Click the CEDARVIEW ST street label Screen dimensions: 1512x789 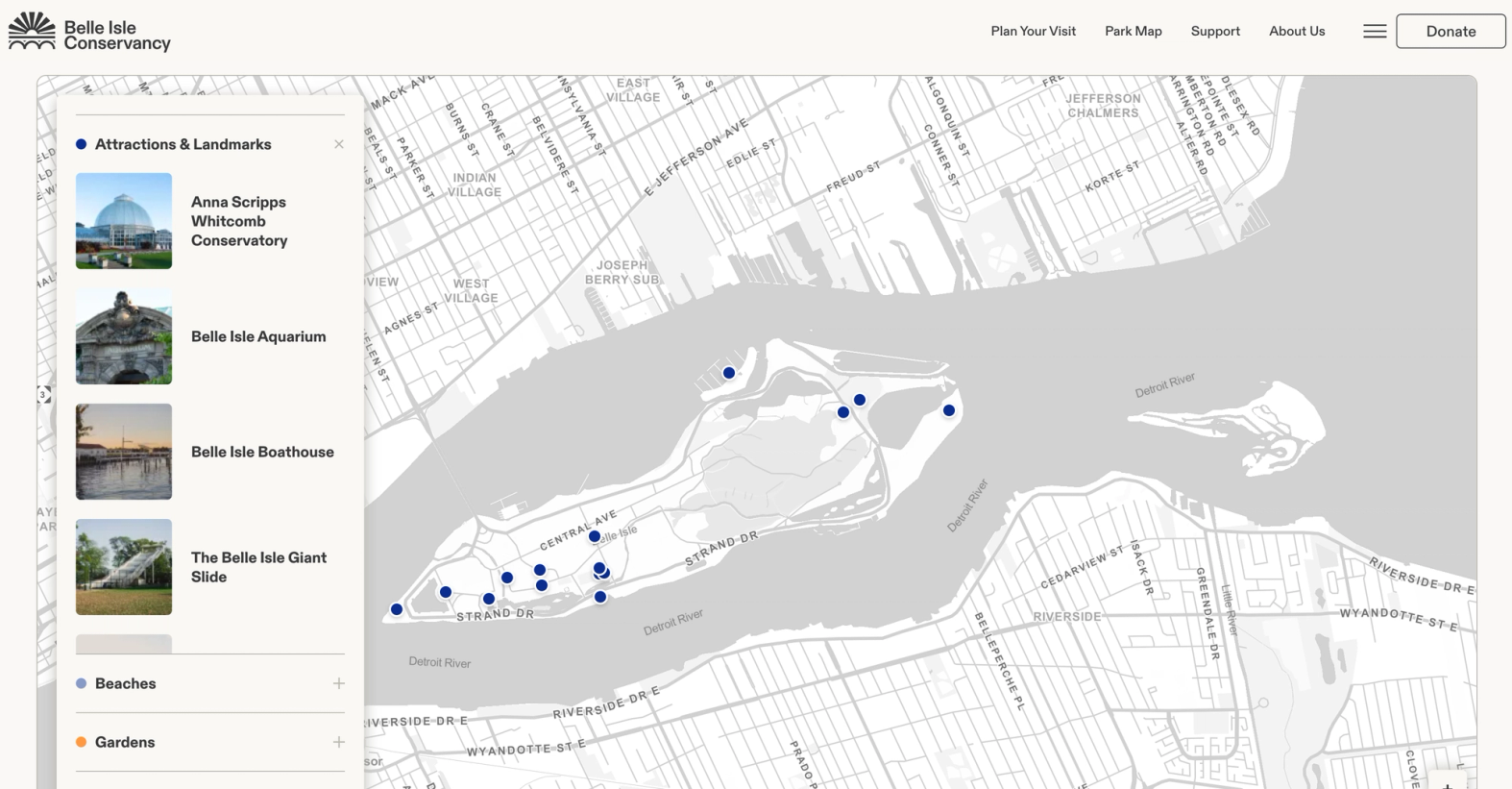pos(1082,567)
